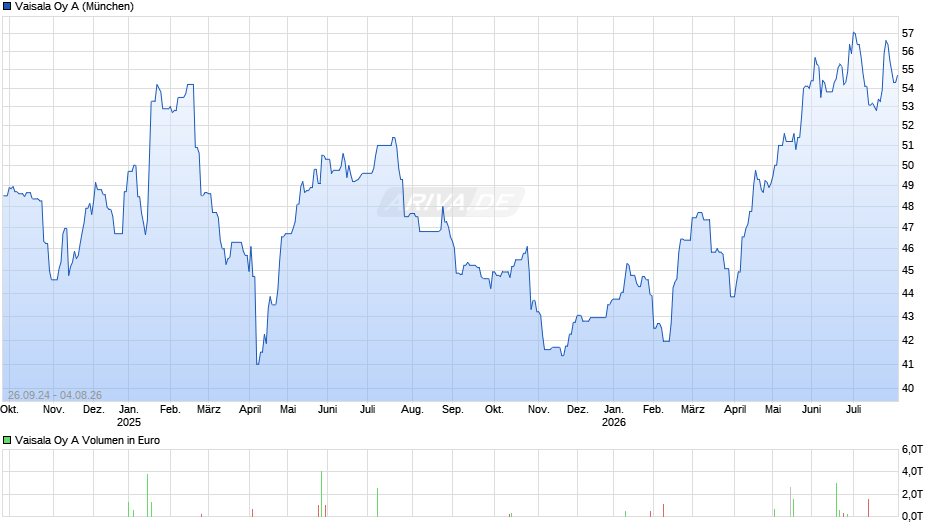
Task: Click the price axis label 52
Action: point(908,125)
